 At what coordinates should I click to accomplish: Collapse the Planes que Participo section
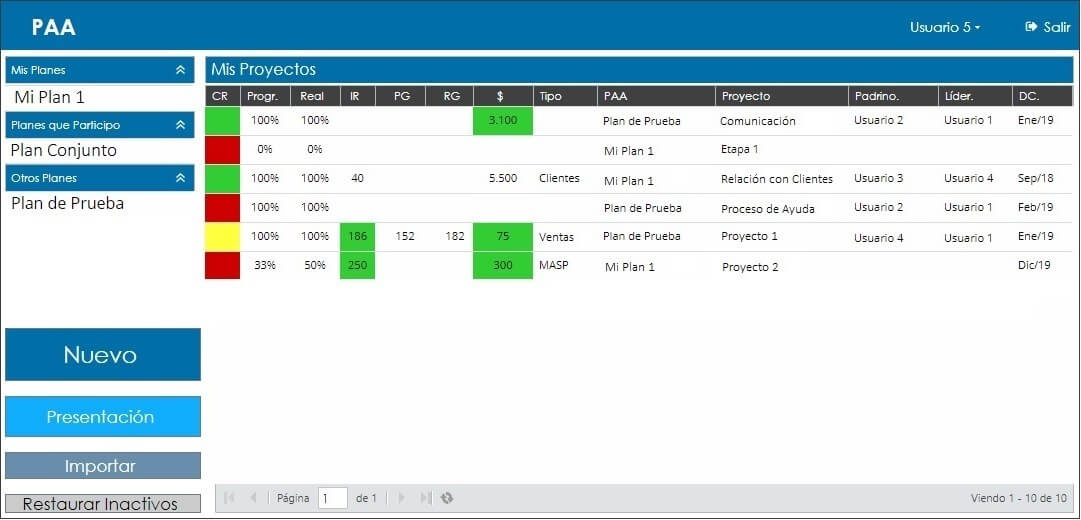181,126
